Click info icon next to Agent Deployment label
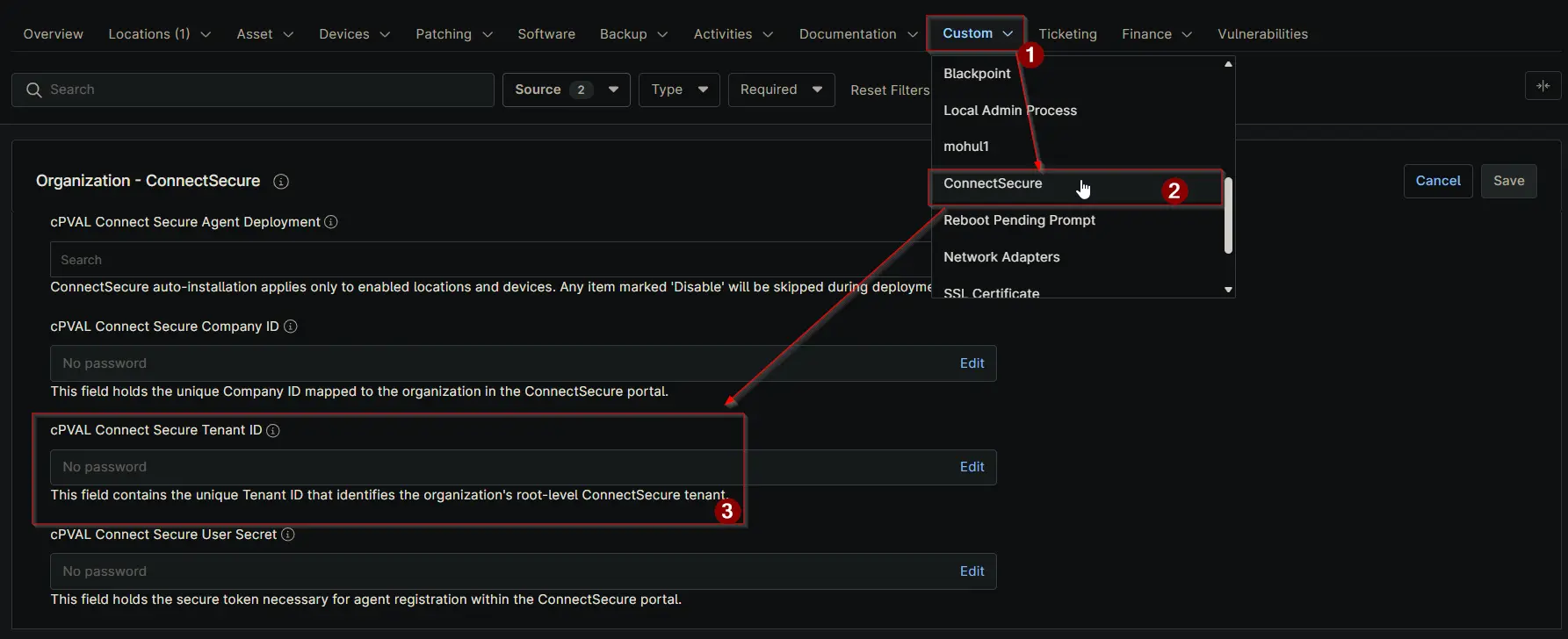 [x=331, y=222]
